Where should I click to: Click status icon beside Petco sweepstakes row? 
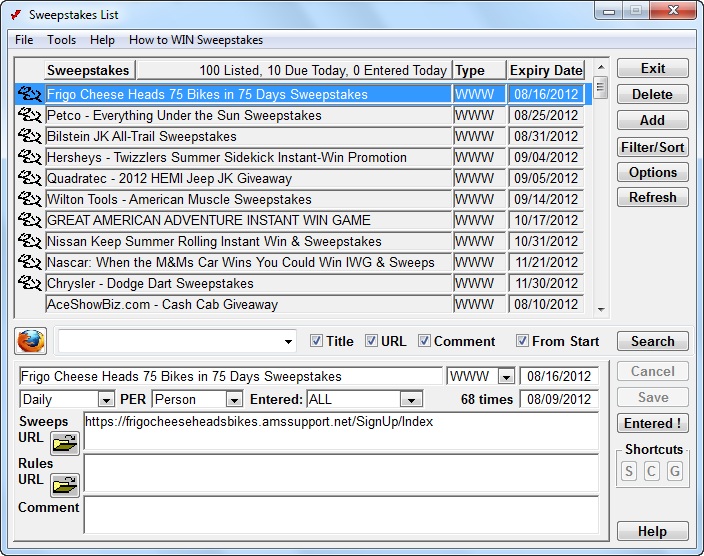tap(30, 115)
